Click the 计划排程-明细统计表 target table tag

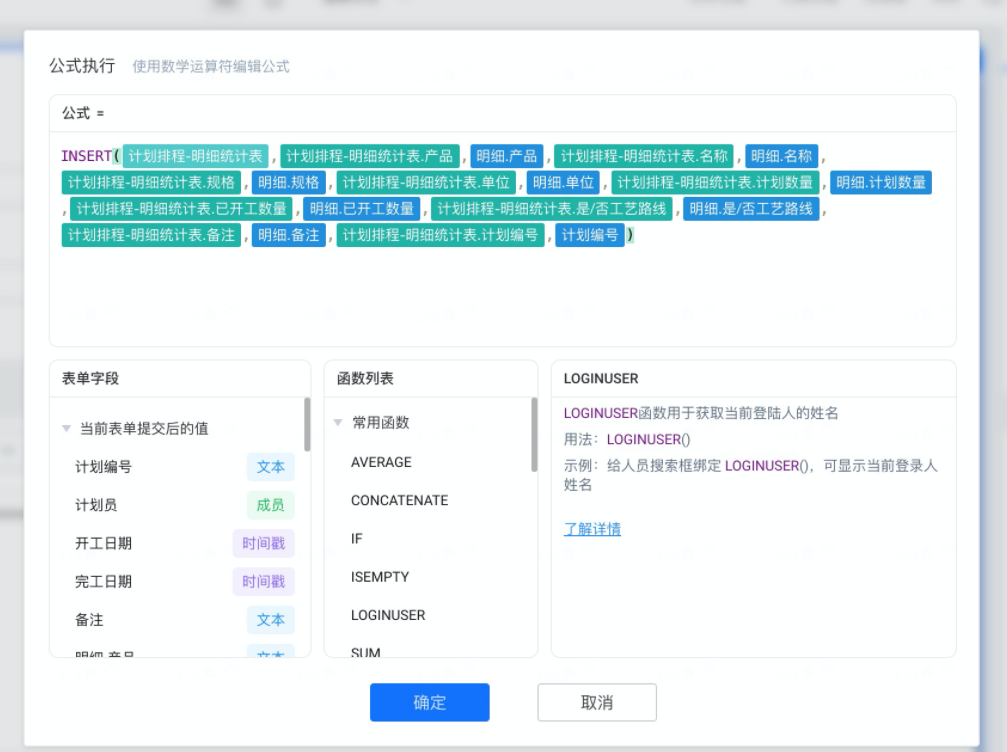tap(196, 156)
